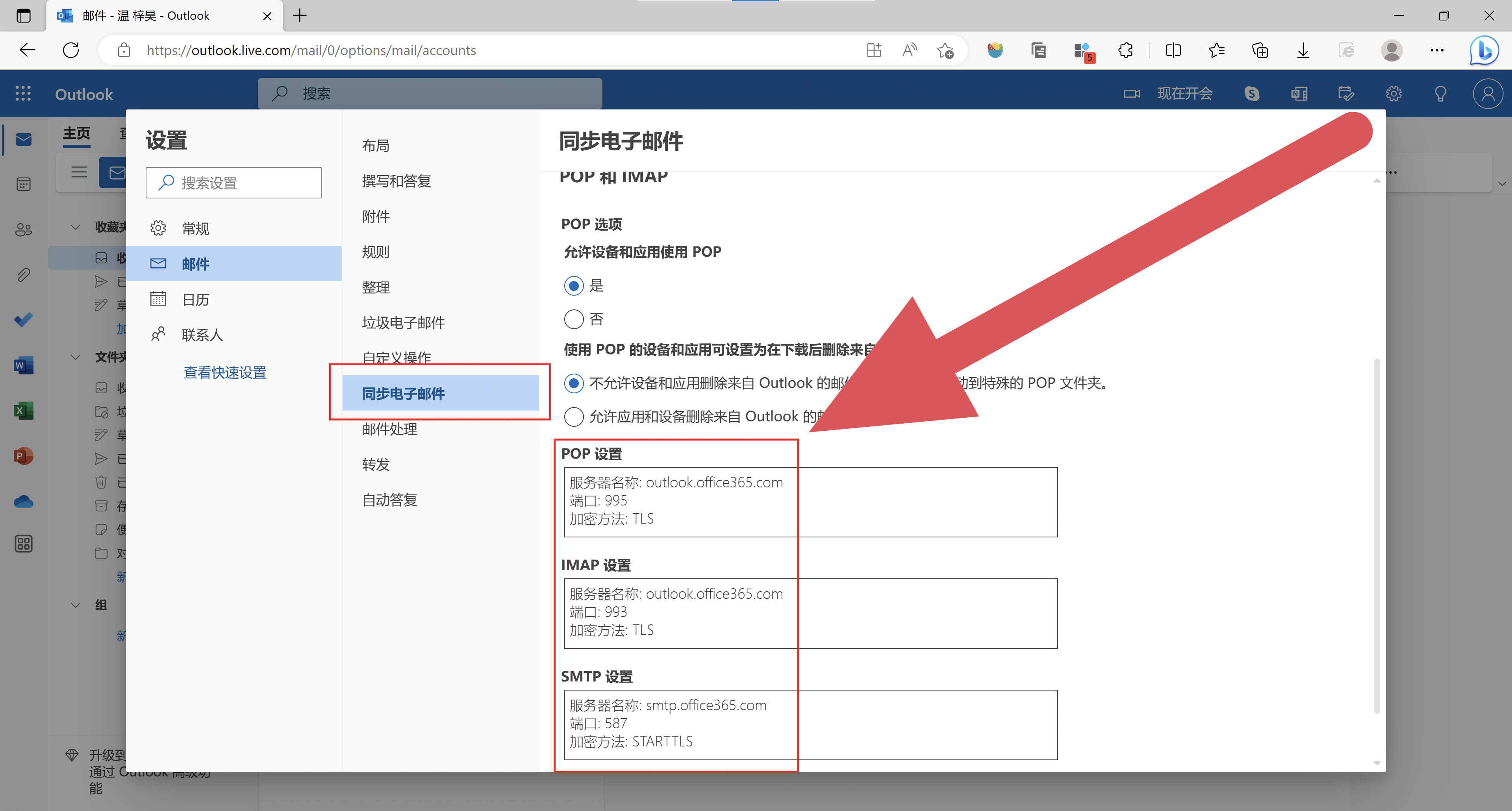Open Skype icon in Outlook header
Viewport: 1512px width, 811px height.
click(x=1251, y=94)
